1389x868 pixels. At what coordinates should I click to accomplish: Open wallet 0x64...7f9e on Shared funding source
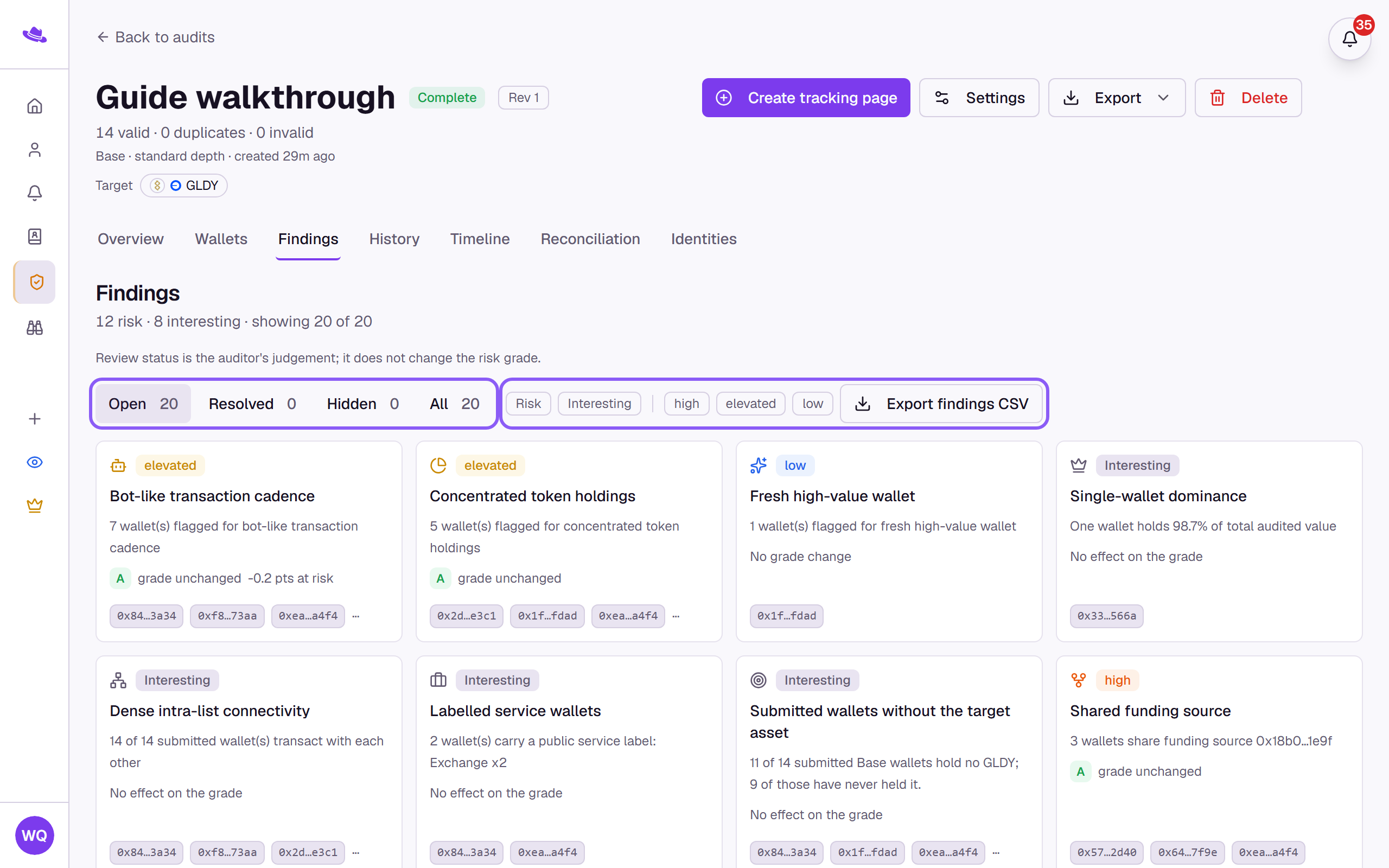tap(1188, 852)
